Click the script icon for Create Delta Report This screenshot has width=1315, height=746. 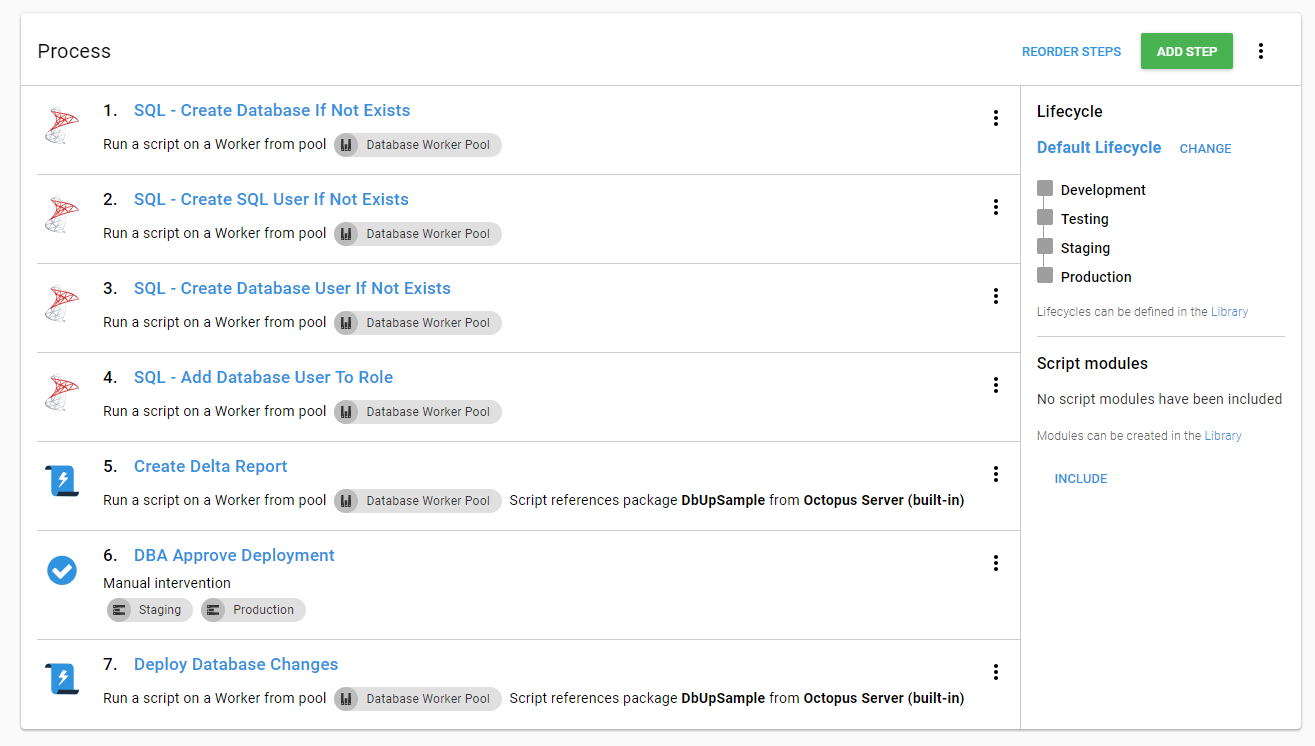[62, 482]
